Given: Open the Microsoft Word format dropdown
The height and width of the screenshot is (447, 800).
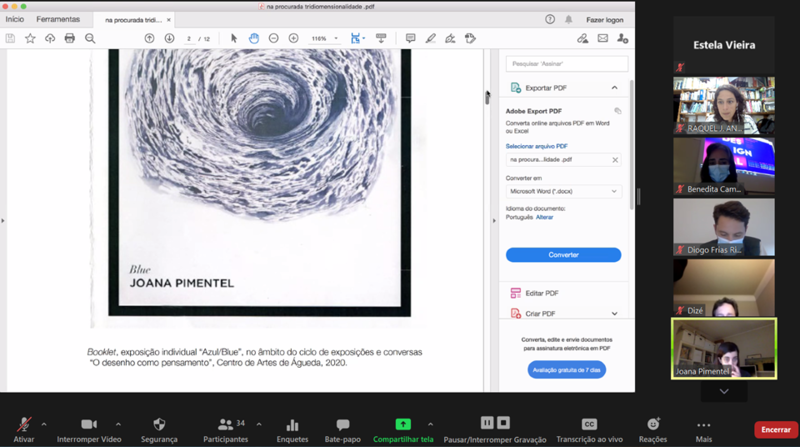Looking at the screenshot, I should point(563,191).
